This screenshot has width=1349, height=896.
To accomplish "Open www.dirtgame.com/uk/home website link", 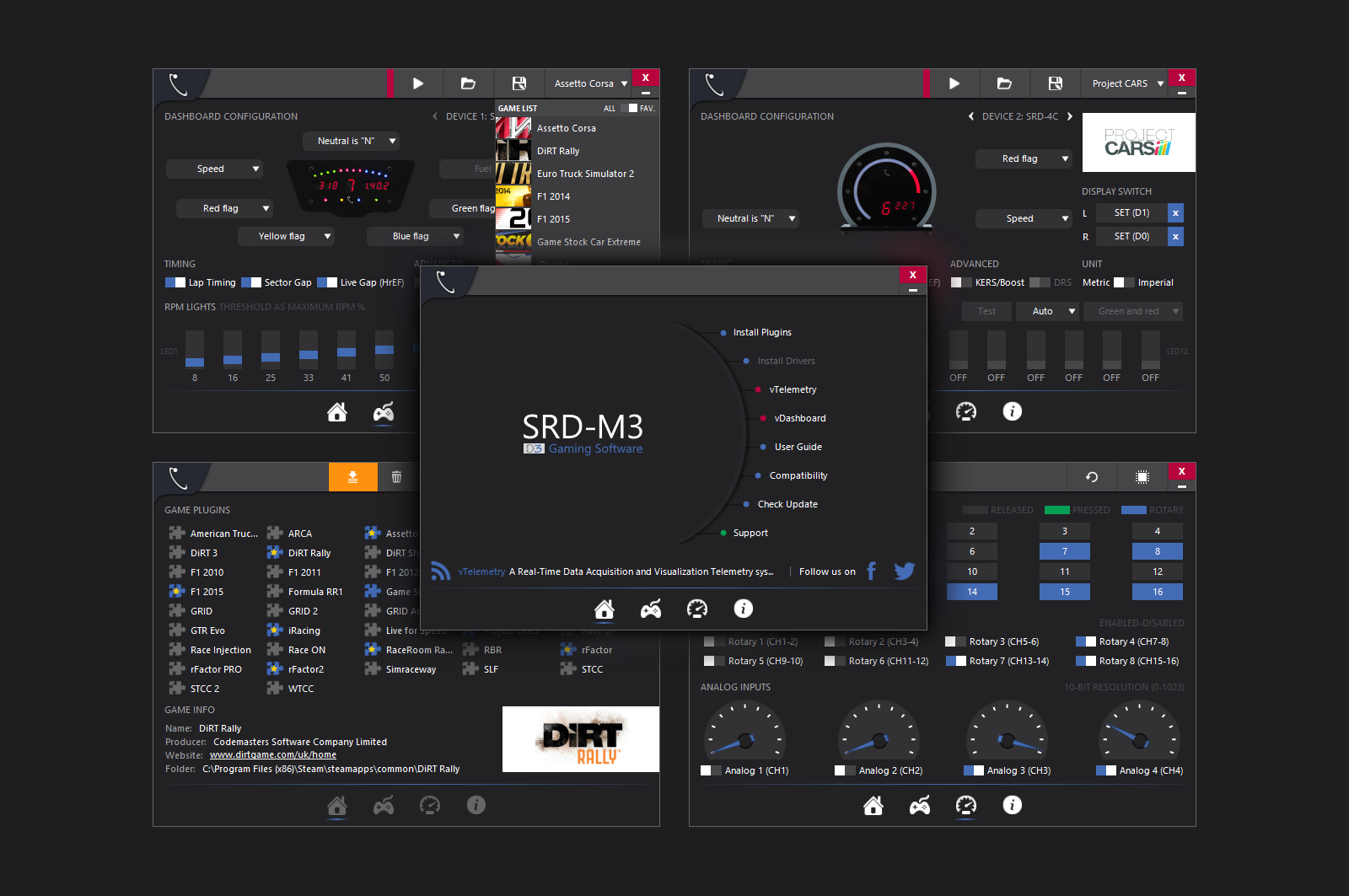I will pos(273,755).
